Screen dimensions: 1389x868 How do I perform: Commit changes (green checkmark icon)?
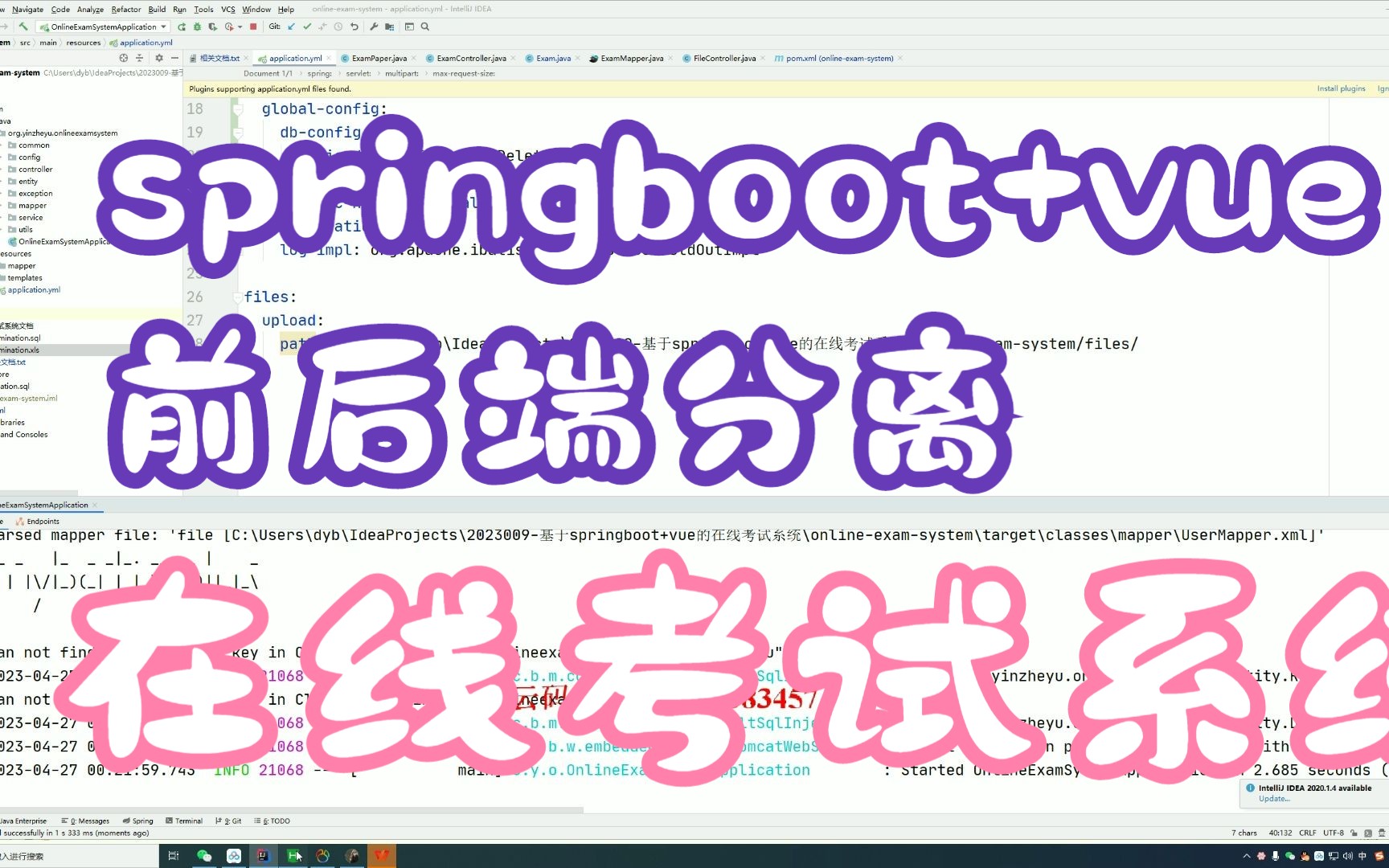307,27
